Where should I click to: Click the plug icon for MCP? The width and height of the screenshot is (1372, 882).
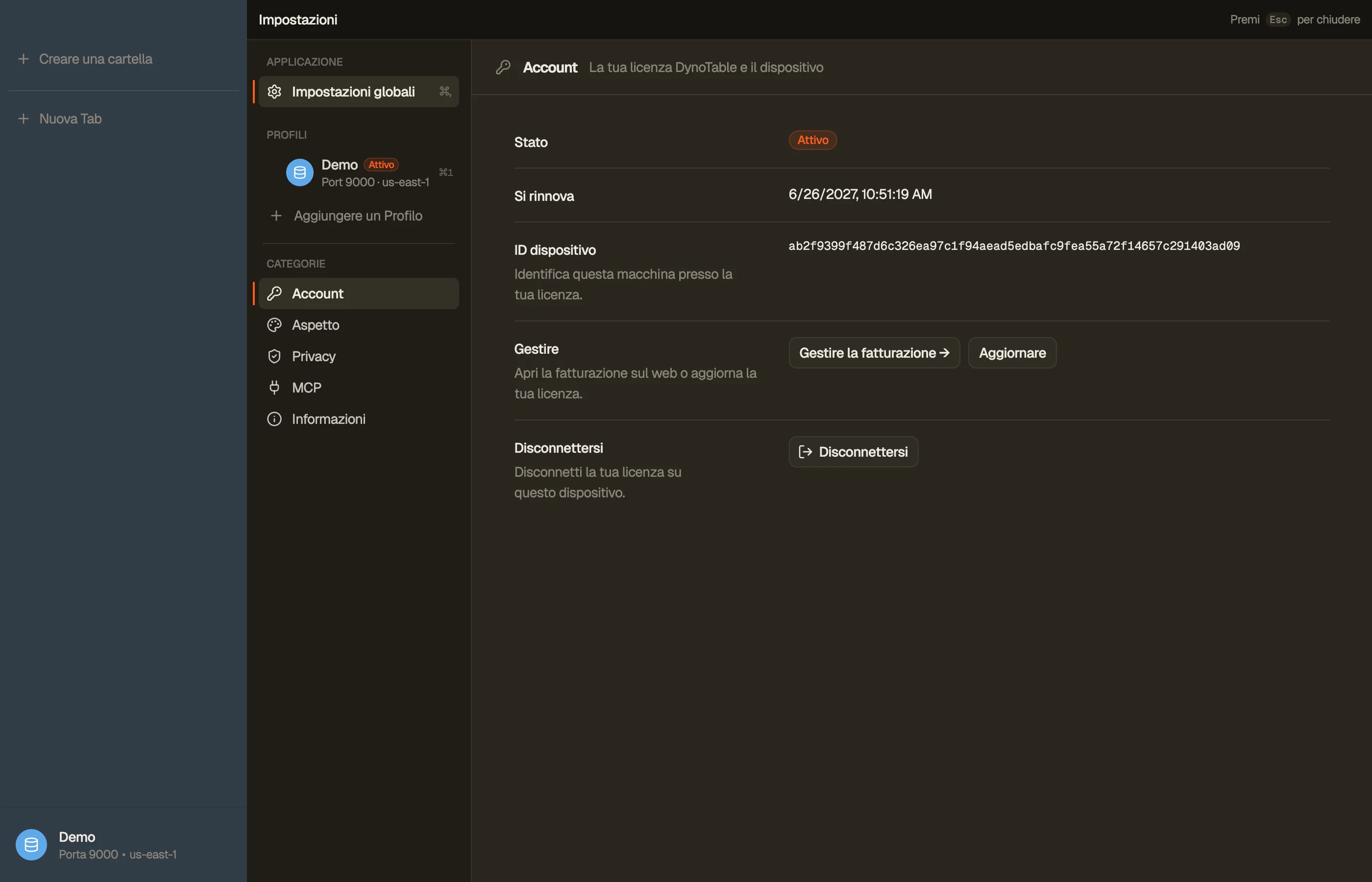tap(274, 388)
